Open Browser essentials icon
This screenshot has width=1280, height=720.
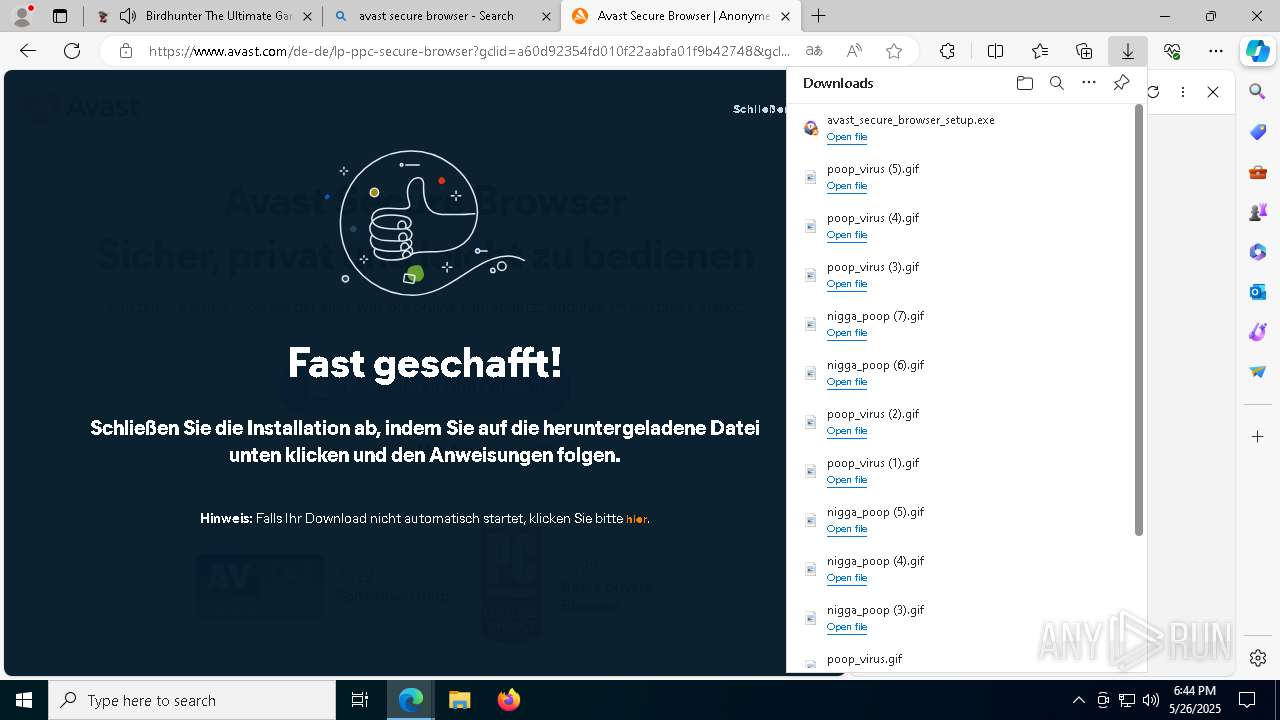click(x=1172, y=51)
